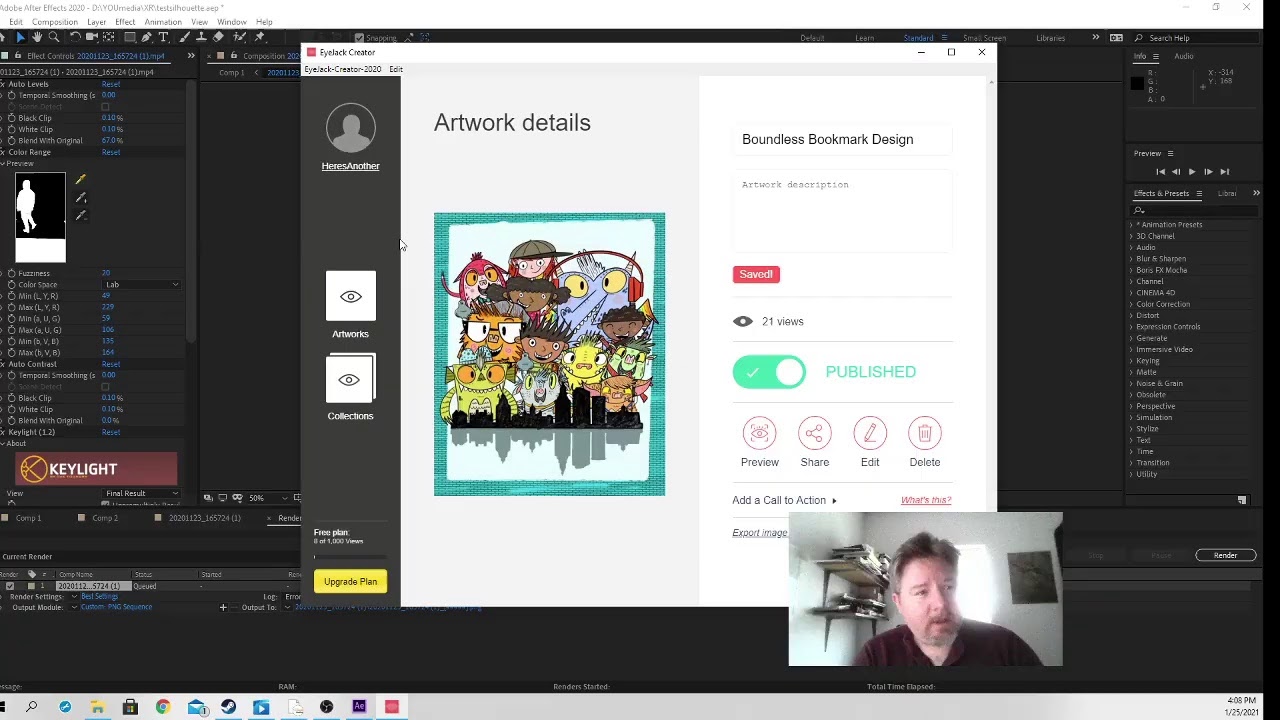Viewport: 1280px width, 720px height.
Task: Toggle Color Range effect fx switch
Action: coord(3,152)
